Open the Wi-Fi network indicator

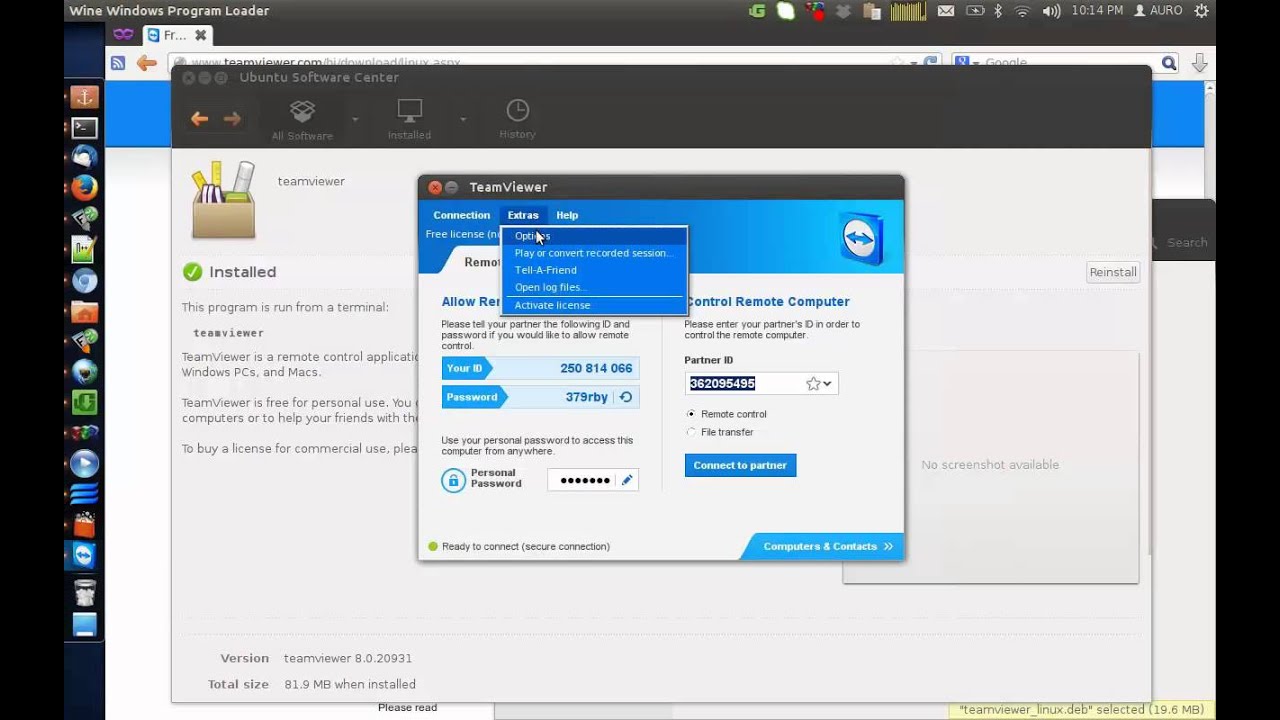pos(1022,11)
